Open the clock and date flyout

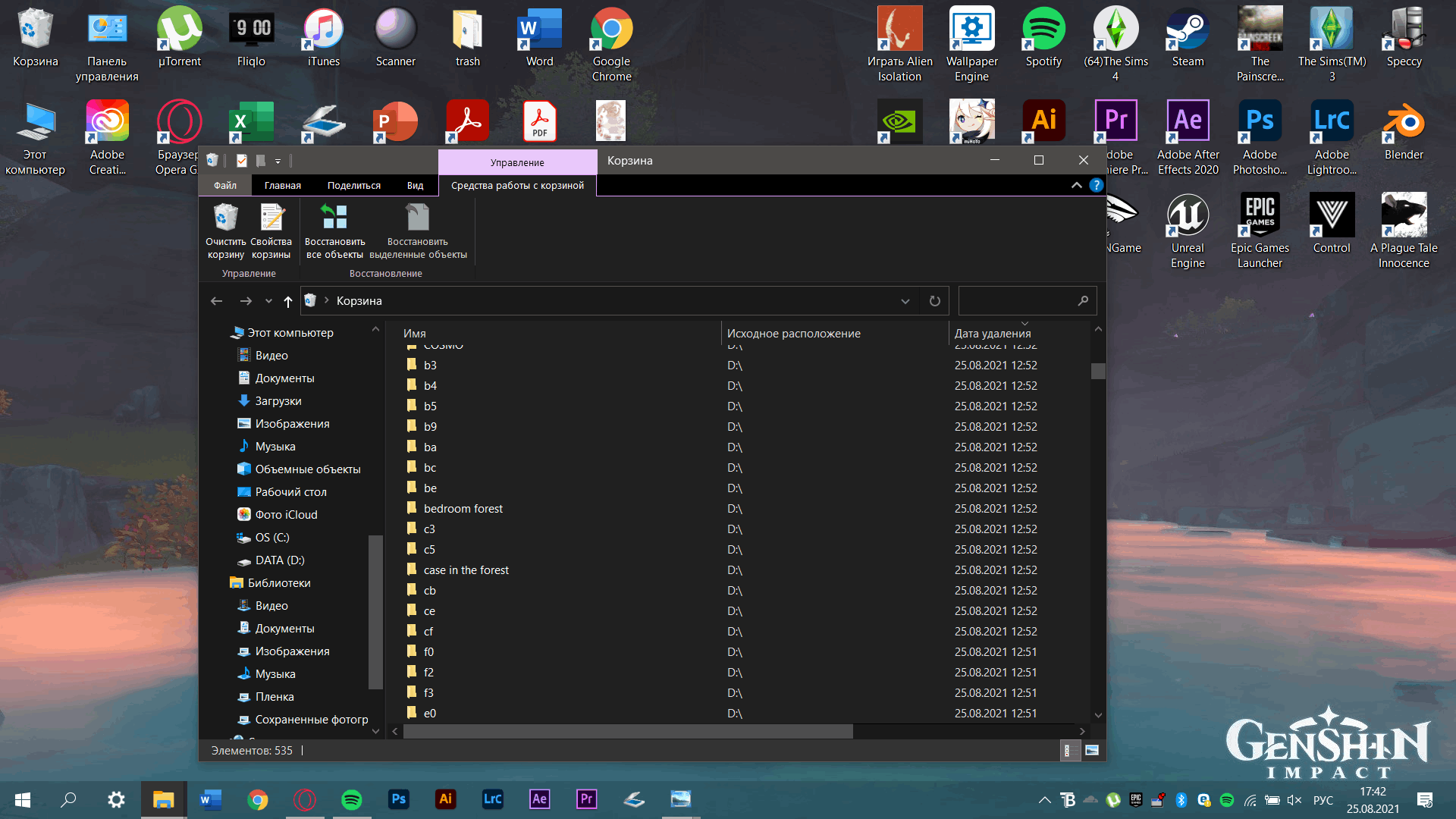click(1373, 800)
